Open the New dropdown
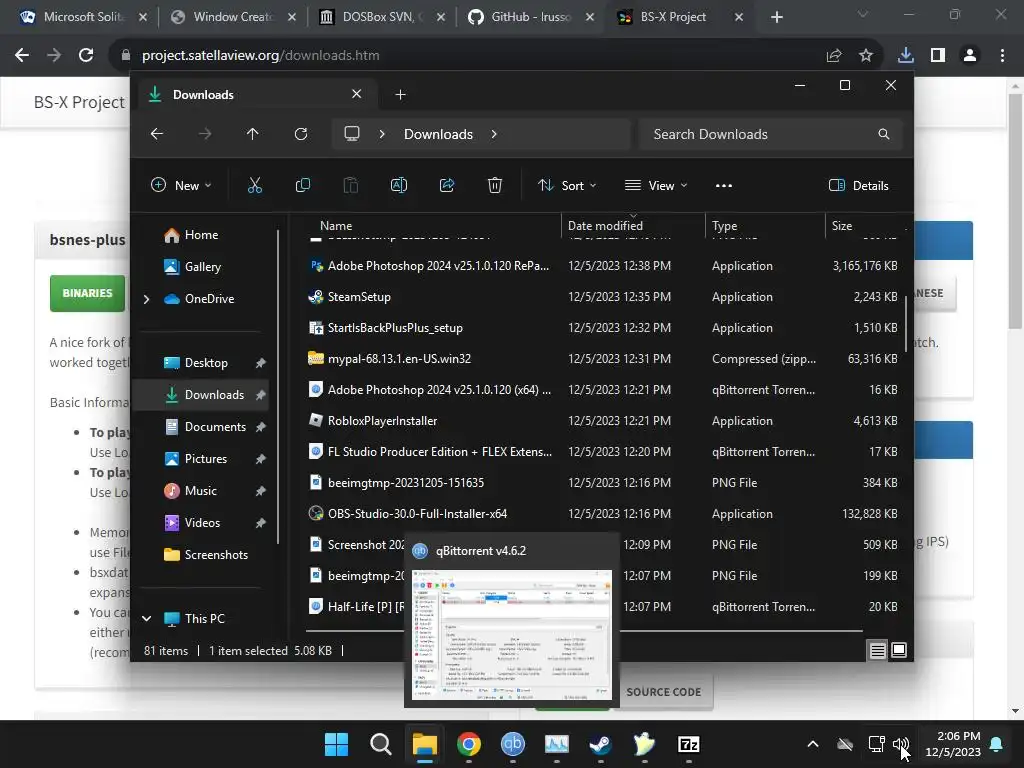Viewport: 1024px width, 768px height. [181, 185]
